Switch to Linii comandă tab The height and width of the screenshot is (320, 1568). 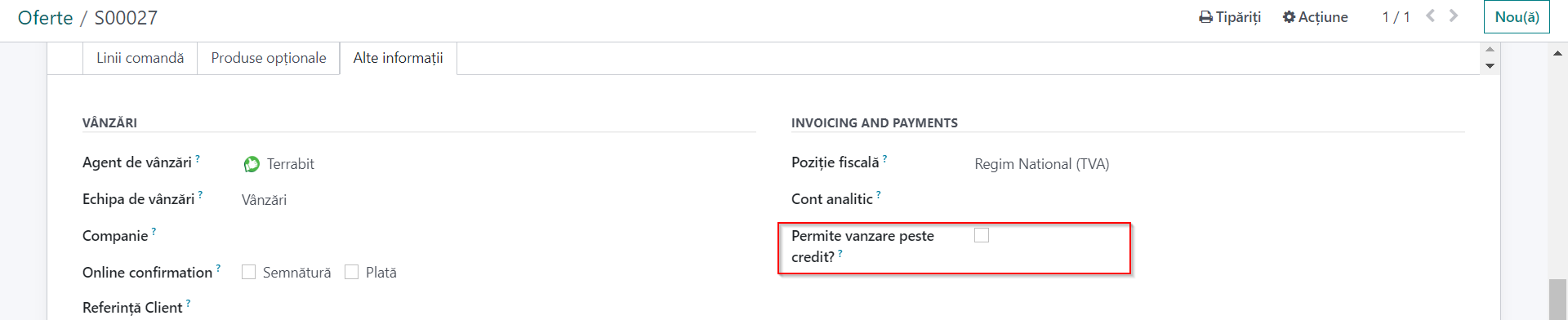point(140,58)
